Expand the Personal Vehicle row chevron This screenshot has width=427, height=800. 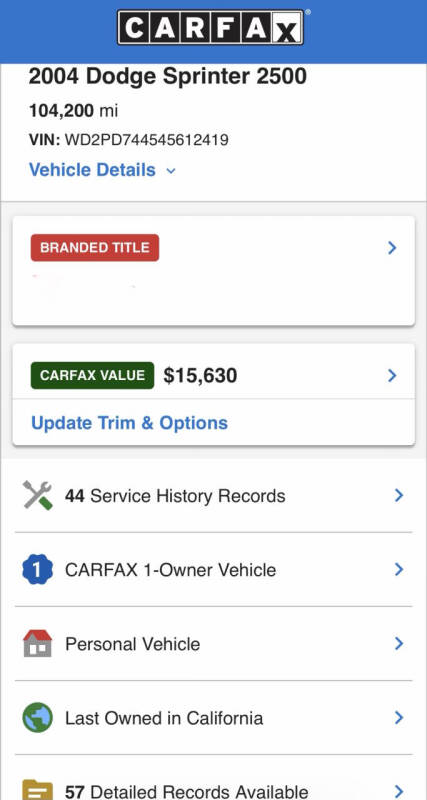399,643
